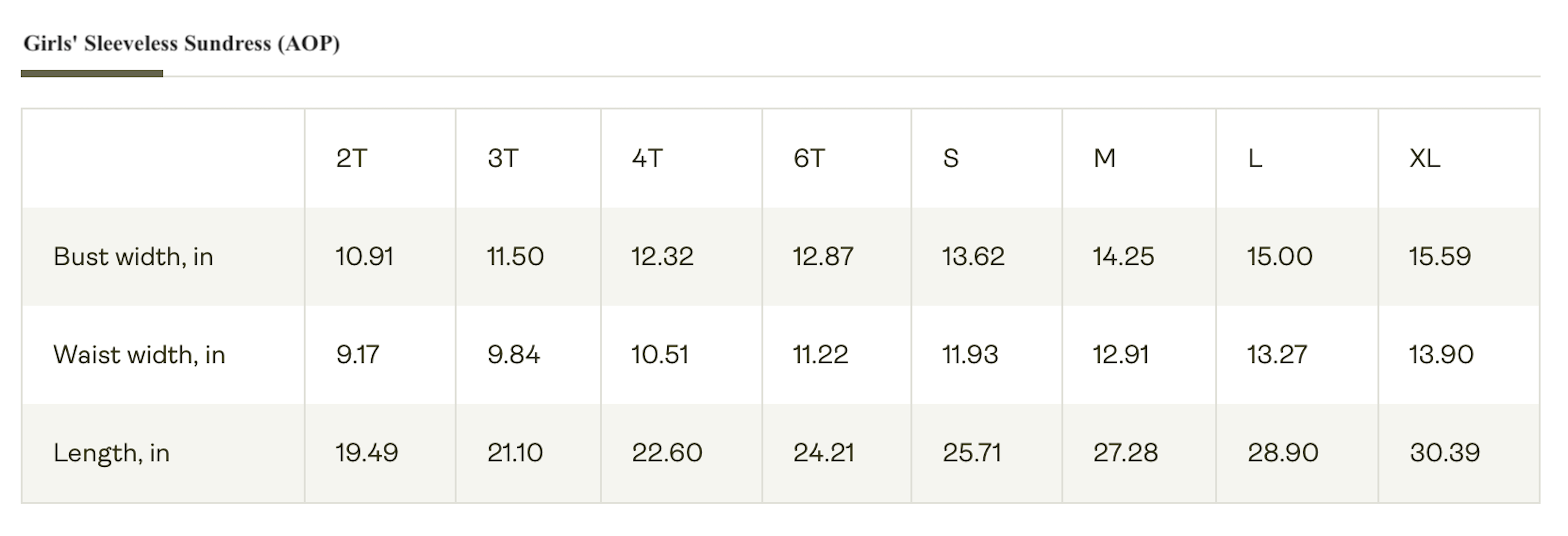
Task: Click the "Bust width, in" row label
Action: 133,256
